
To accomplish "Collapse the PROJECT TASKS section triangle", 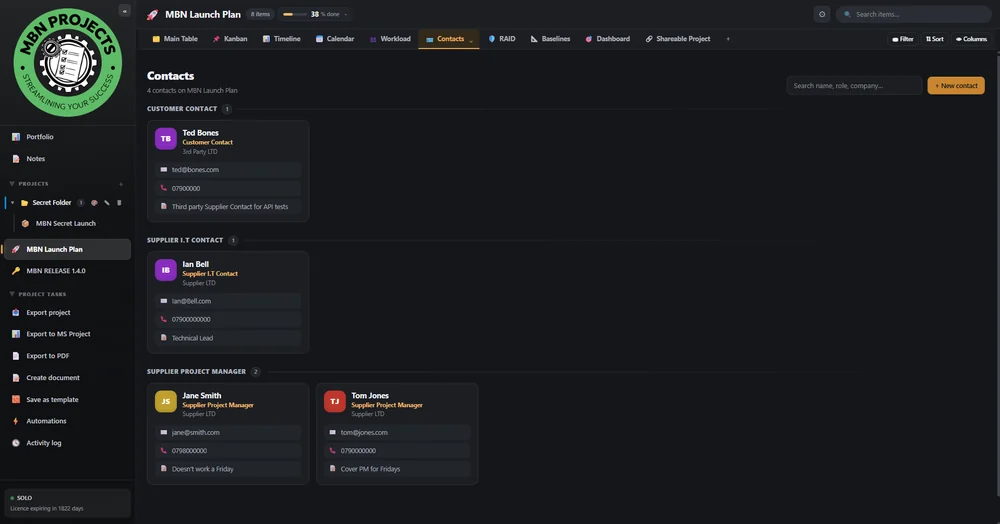I will [x=11, y=294].
